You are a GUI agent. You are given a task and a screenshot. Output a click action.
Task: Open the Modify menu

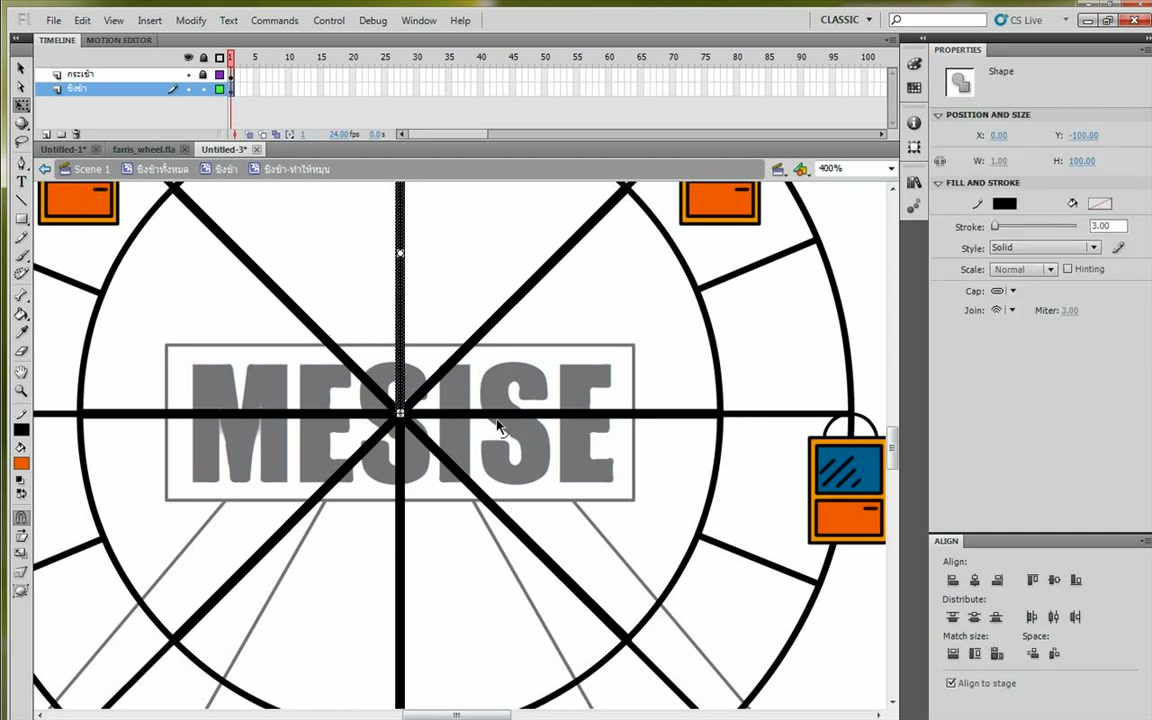point(191,21)
